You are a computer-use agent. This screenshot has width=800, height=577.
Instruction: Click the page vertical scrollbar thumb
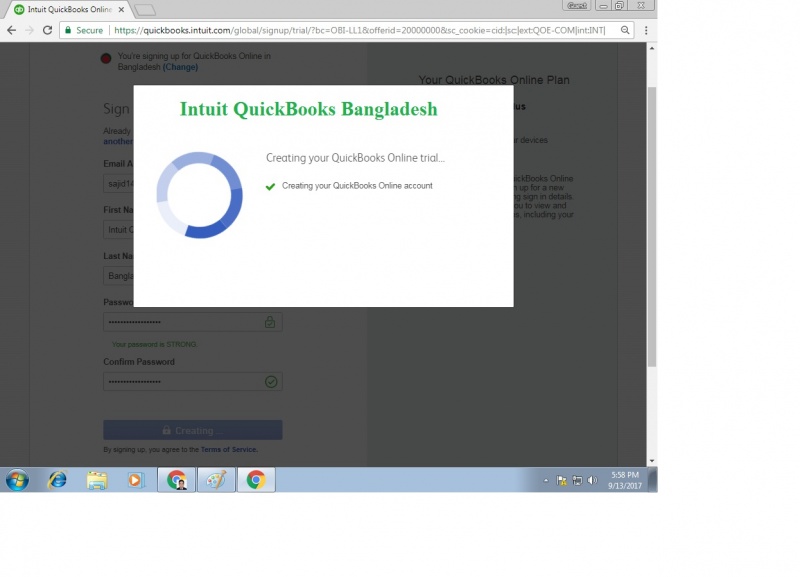[652, 227]
